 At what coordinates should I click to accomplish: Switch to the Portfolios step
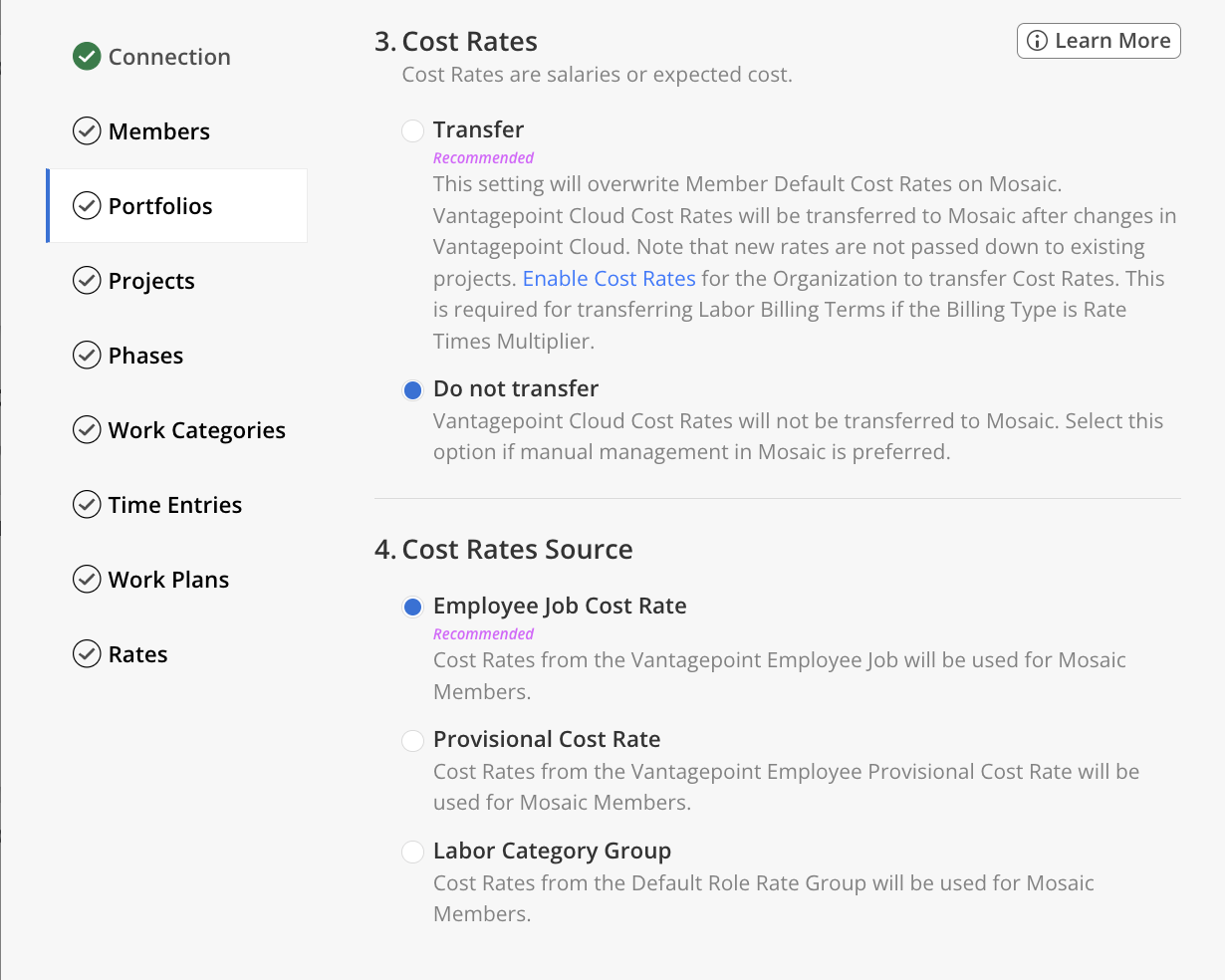point(176,206)
